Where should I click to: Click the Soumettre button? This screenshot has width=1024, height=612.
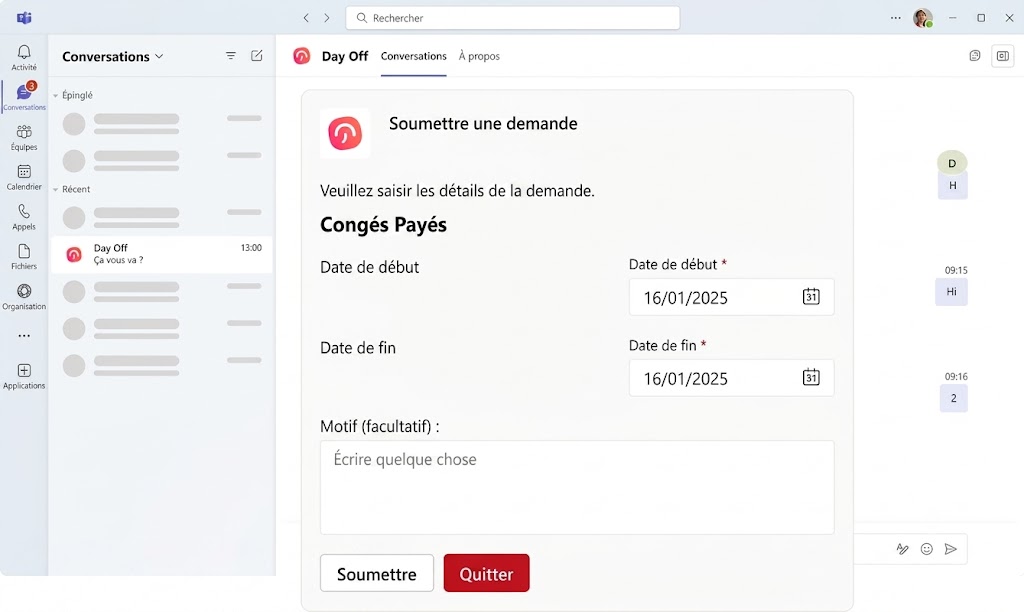[377, 573]
